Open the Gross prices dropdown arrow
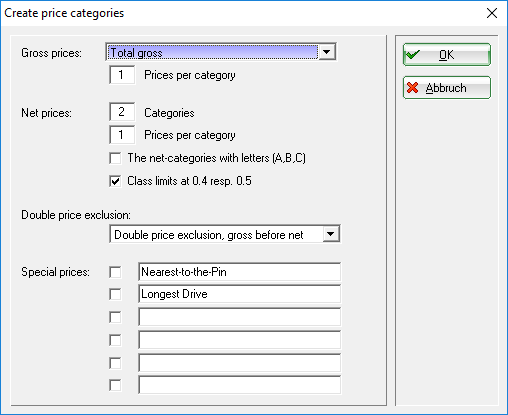This screenshot has width=508, height=415. click(x=327, y=52)
